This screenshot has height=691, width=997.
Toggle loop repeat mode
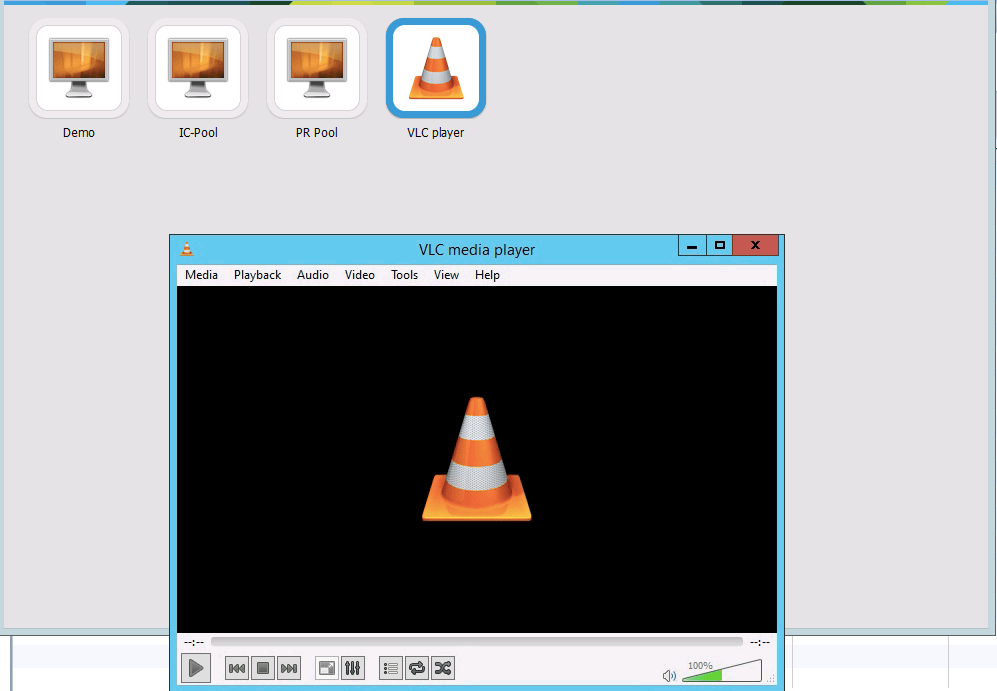point(417,668)
